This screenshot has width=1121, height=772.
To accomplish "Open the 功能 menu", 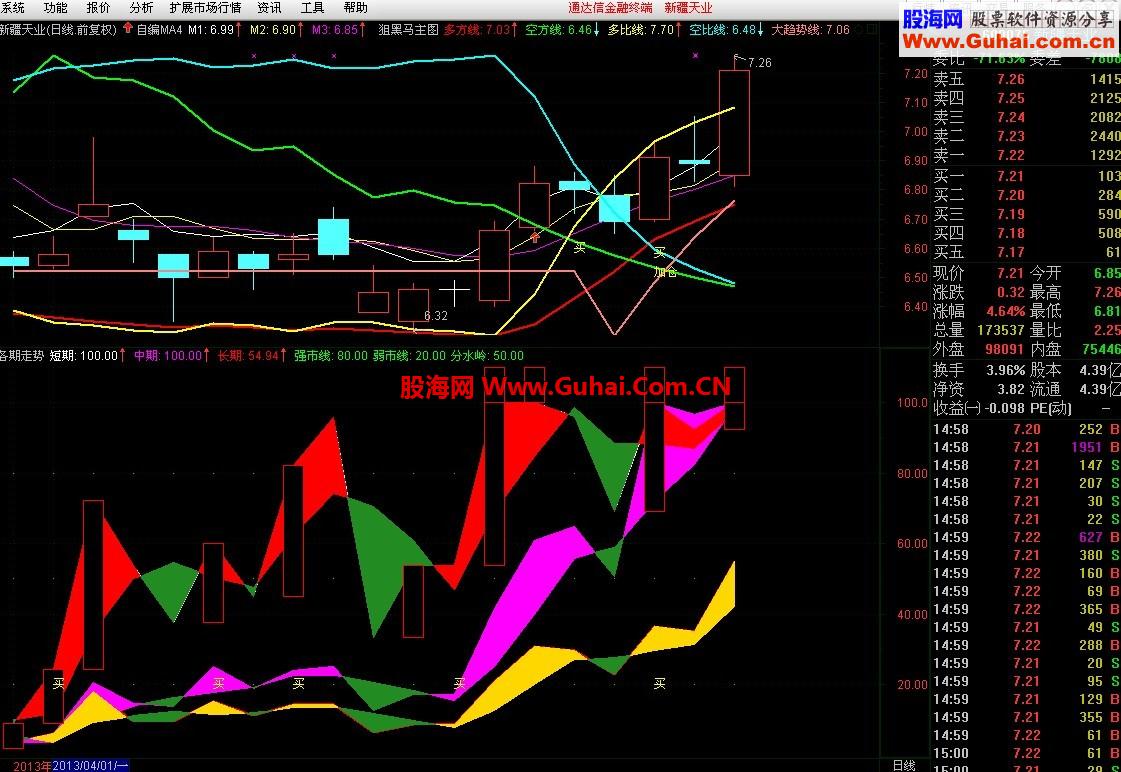I will tap(55, 8).
